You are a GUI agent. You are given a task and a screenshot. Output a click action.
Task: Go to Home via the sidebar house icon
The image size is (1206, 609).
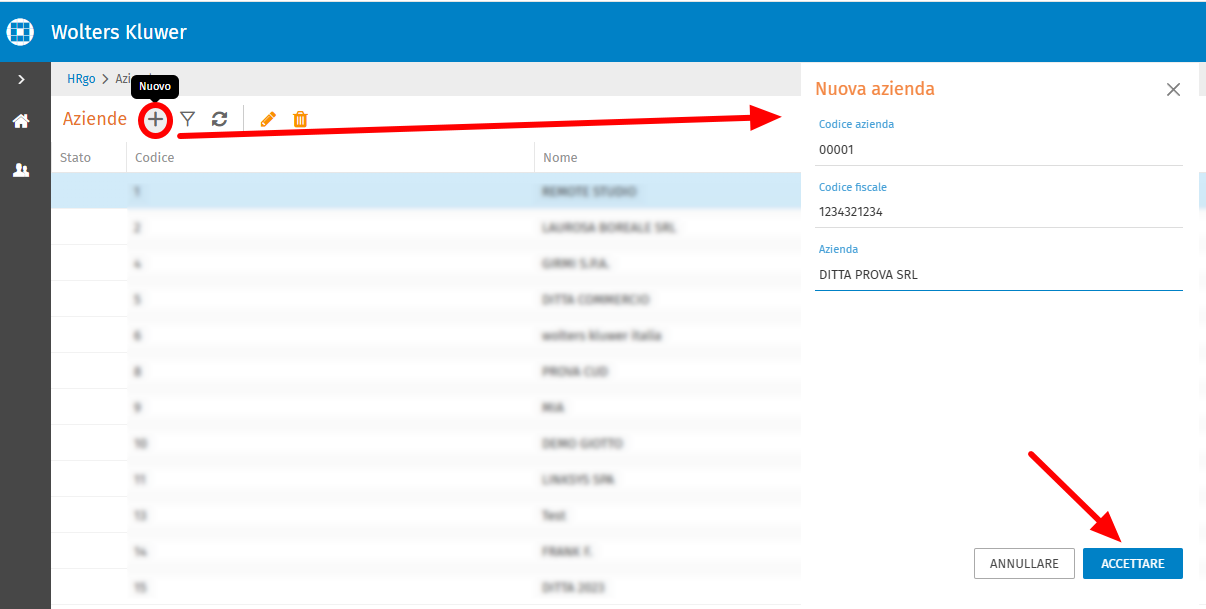click(21, 121)
